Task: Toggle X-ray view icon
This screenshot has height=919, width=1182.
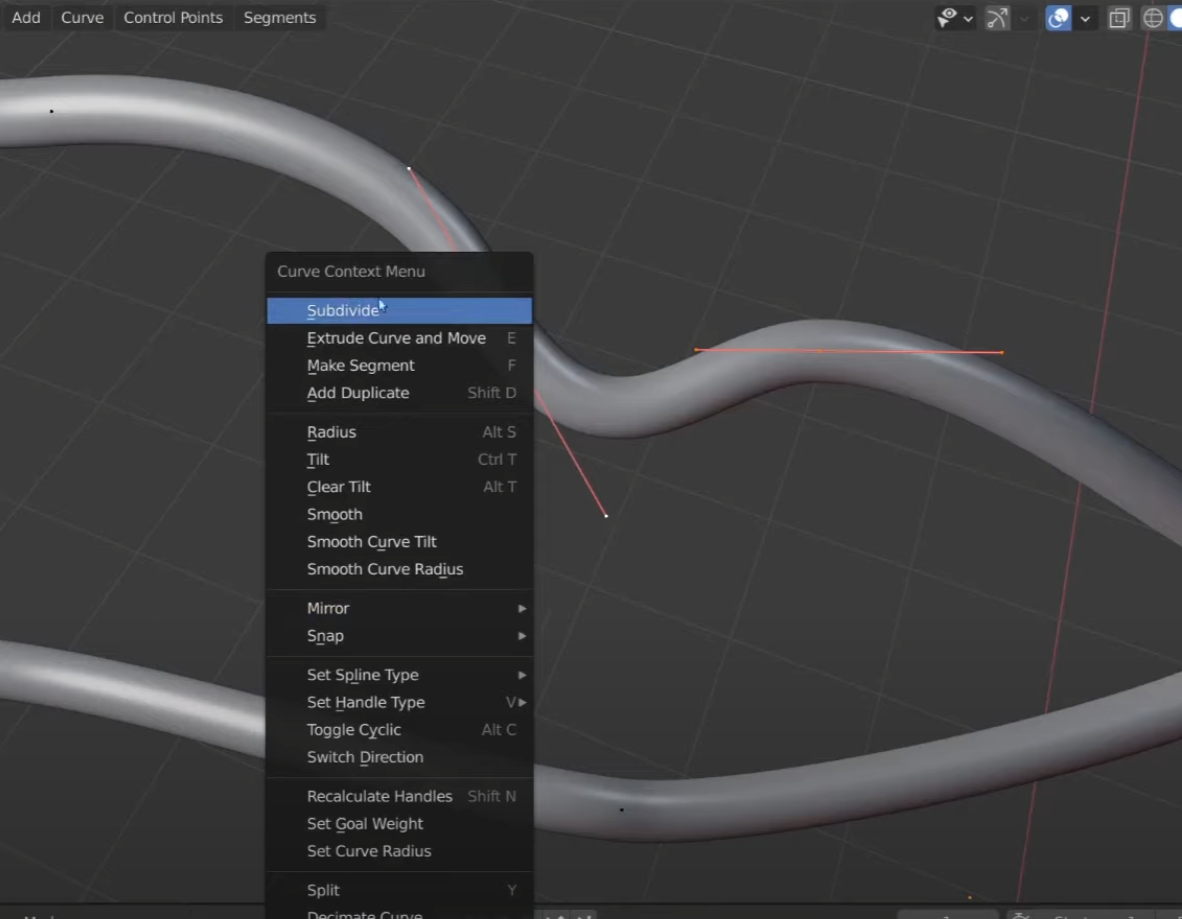Action: [x=1119, y=18]
